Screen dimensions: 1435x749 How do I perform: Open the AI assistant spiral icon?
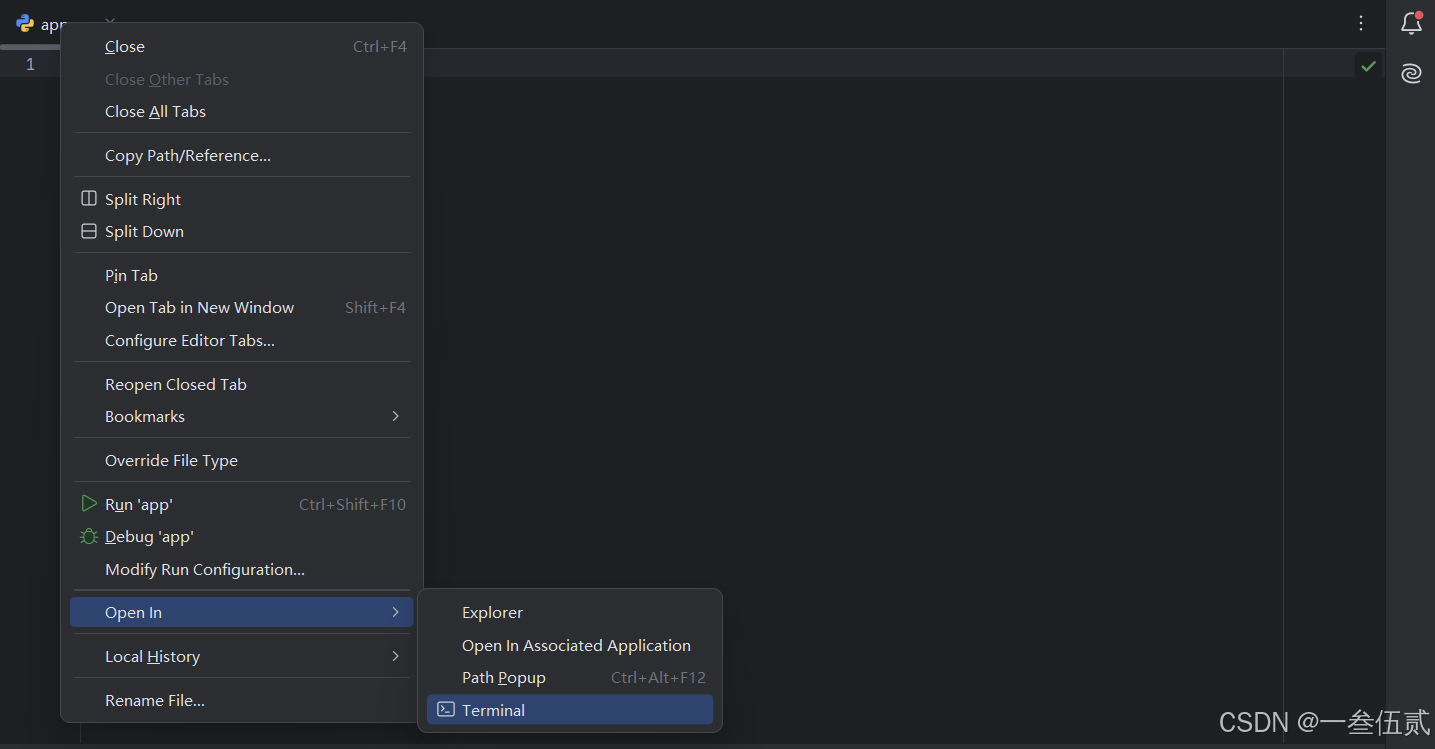point(1411,74)
